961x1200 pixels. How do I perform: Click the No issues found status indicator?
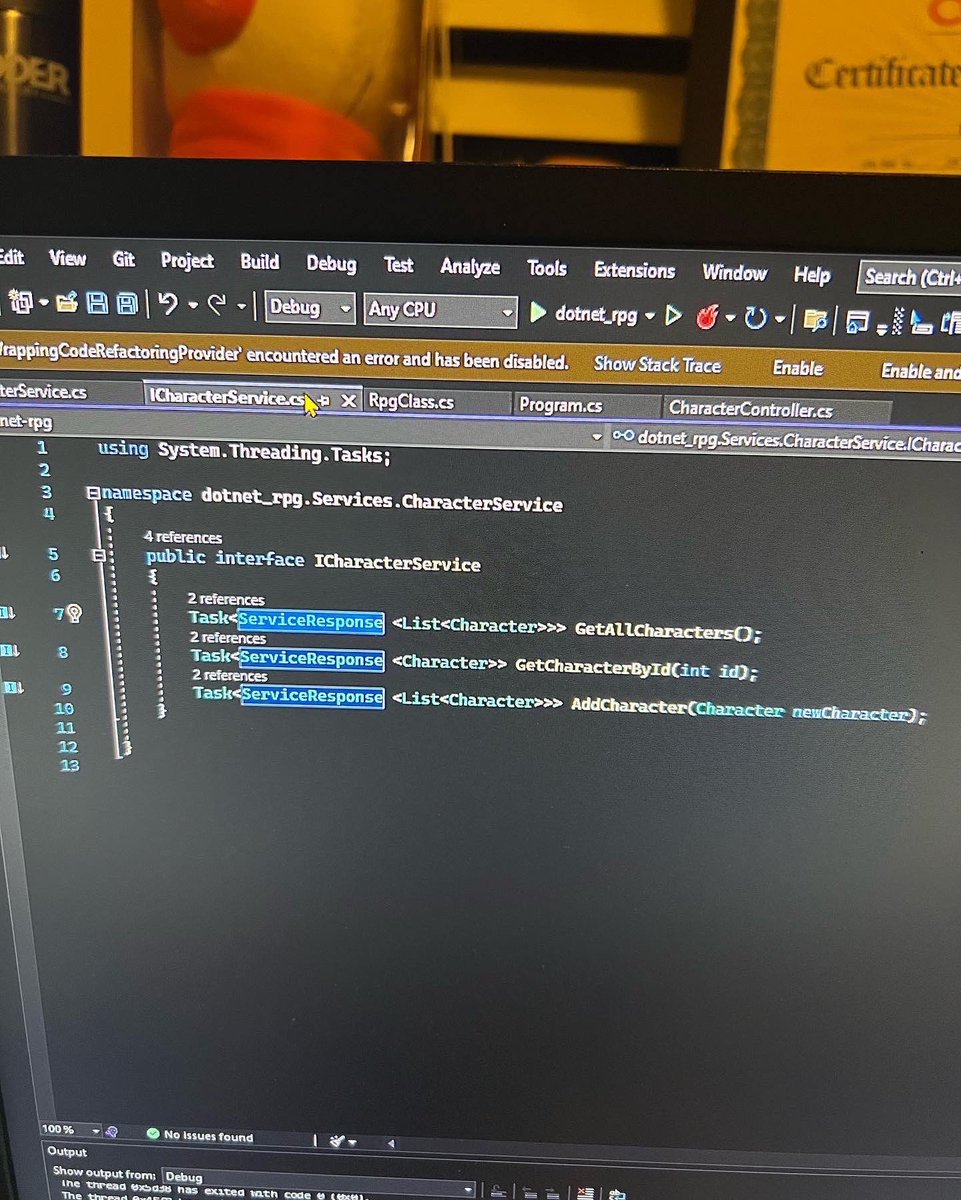(x=200, y=1135)
